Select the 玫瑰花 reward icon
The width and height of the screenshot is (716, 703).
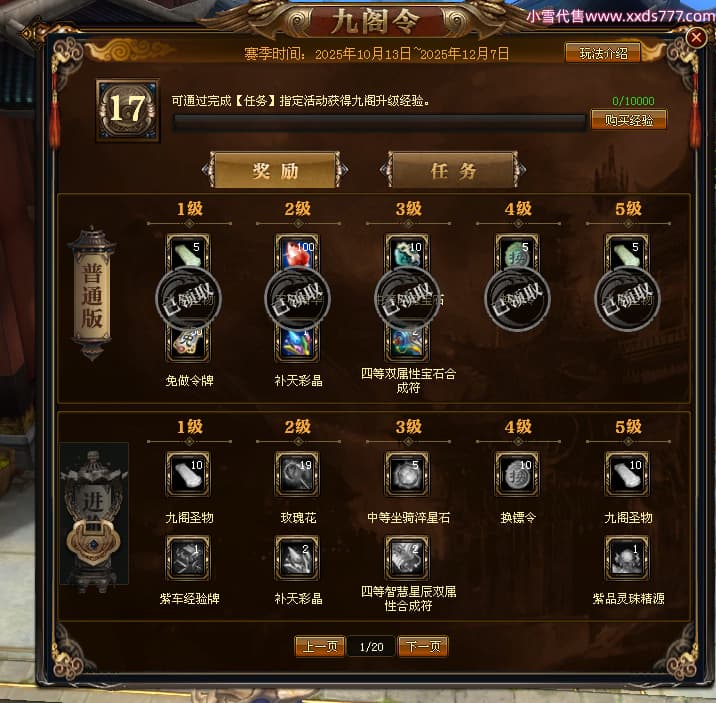pos(297,474)
